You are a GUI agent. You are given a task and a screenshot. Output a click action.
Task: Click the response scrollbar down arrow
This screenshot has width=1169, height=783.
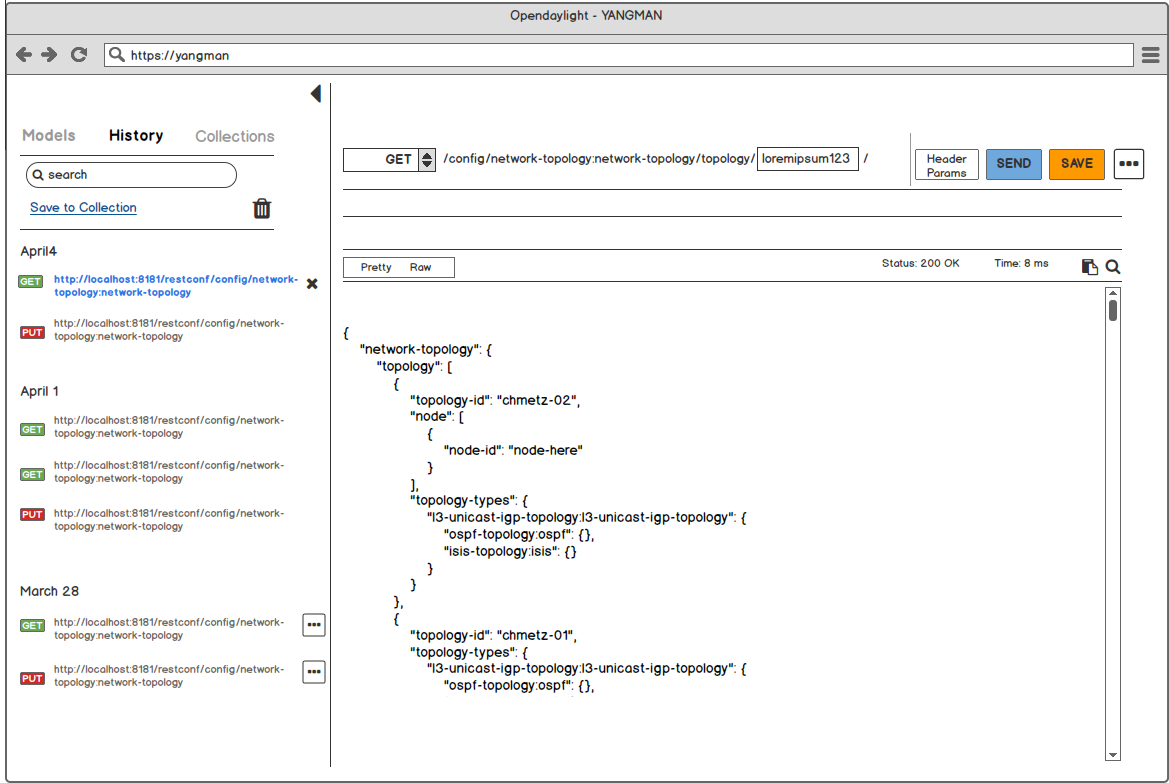tap(1113, 755)
